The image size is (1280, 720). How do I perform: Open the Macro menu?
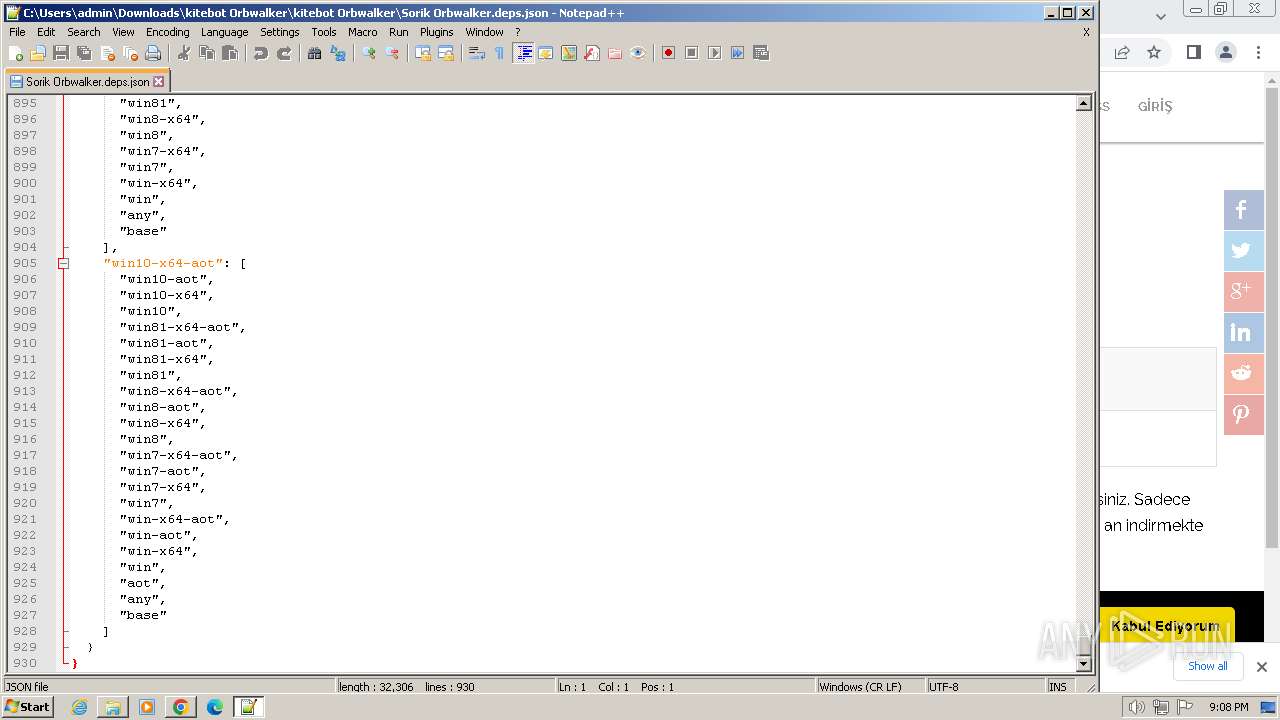(362, 32)
